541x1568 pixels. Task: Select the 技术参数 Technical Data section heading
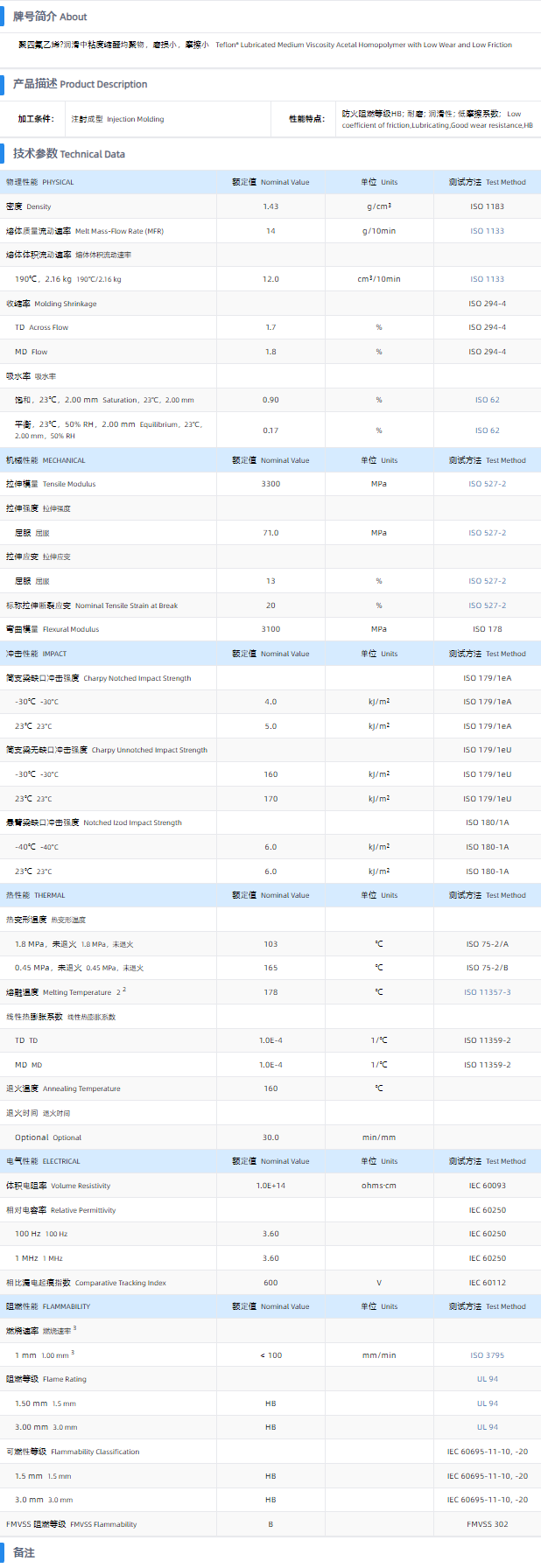click(x=68, y=154)
